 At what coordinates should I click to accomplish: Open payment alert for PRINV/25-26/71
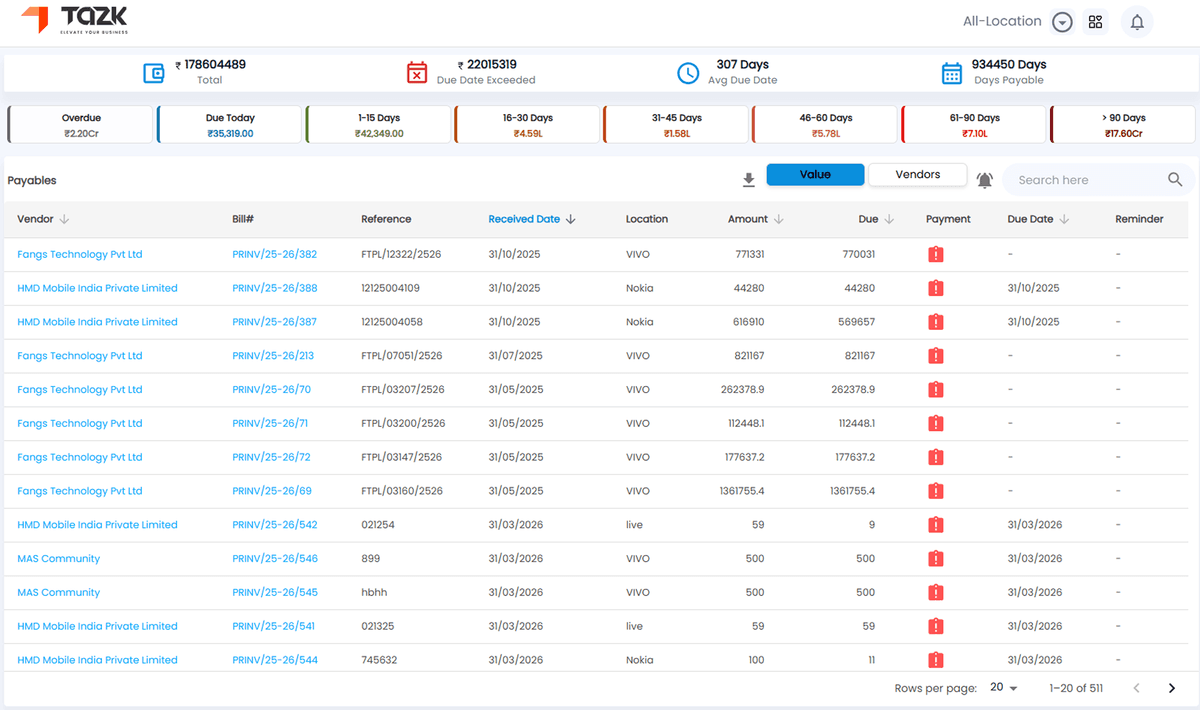[936, 424]
